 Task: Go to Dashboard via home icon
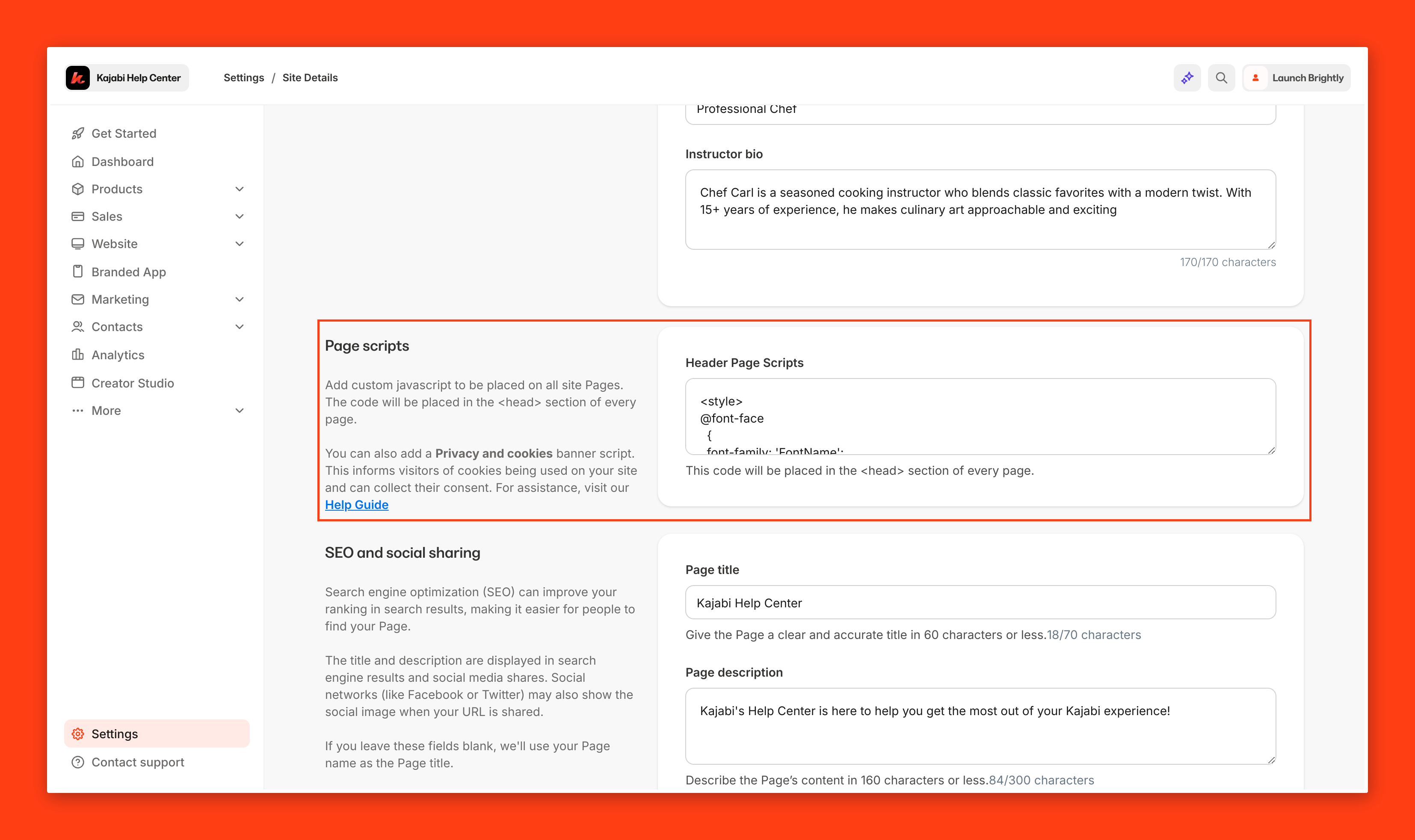click(78, 162)
